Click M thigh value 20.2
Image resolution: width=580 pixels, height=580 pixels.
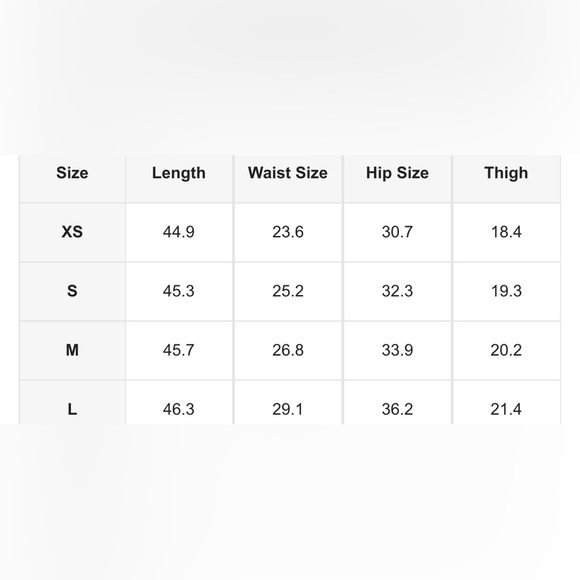click(x=506, y=350)
